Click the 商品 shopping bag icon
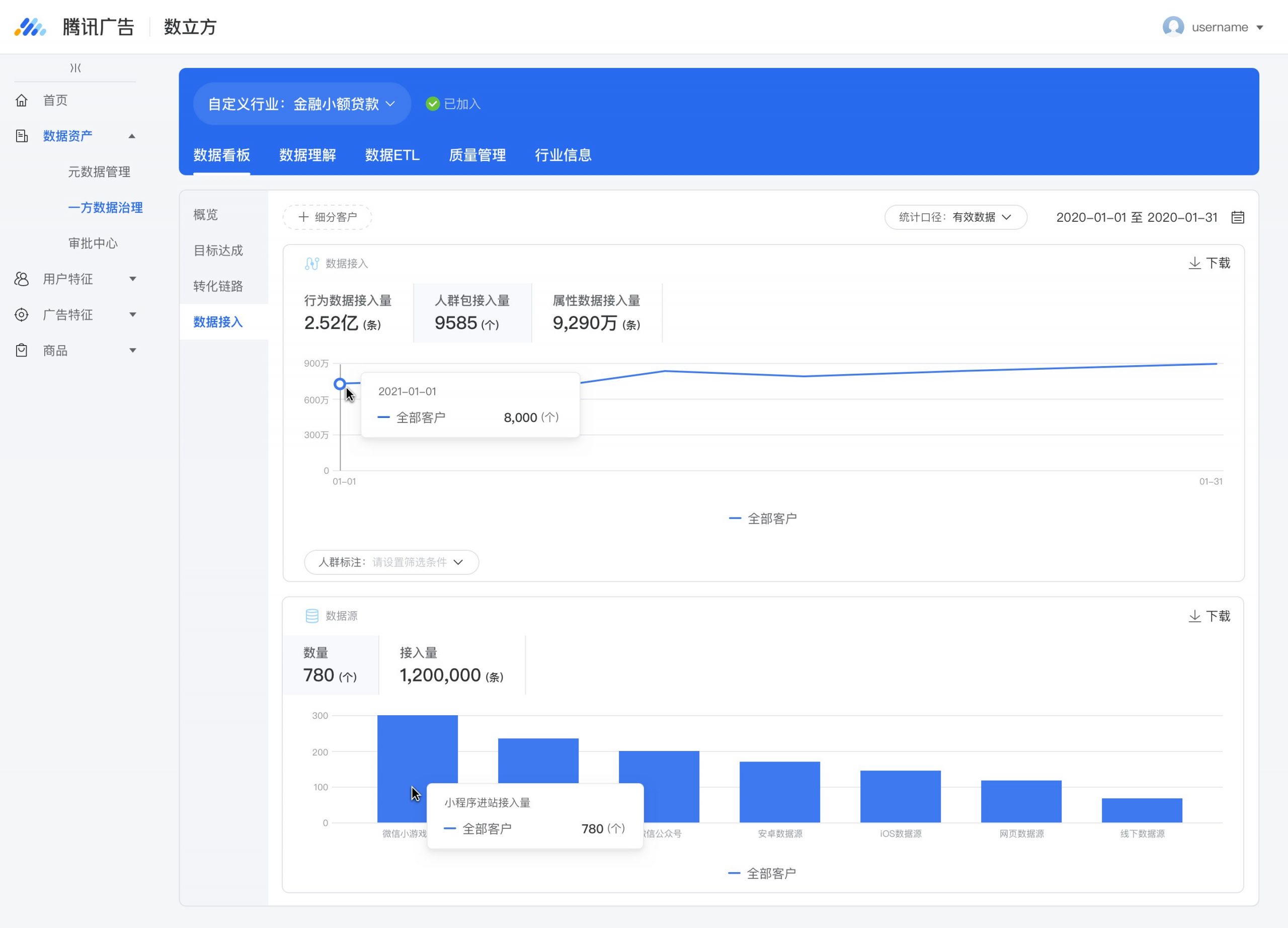 tap(22, 350)
